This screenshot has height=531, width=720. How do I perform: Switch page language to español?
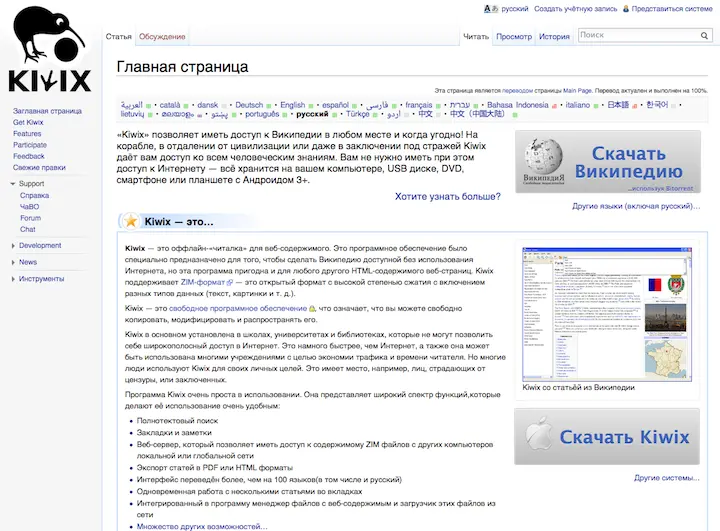click(335, 105)
